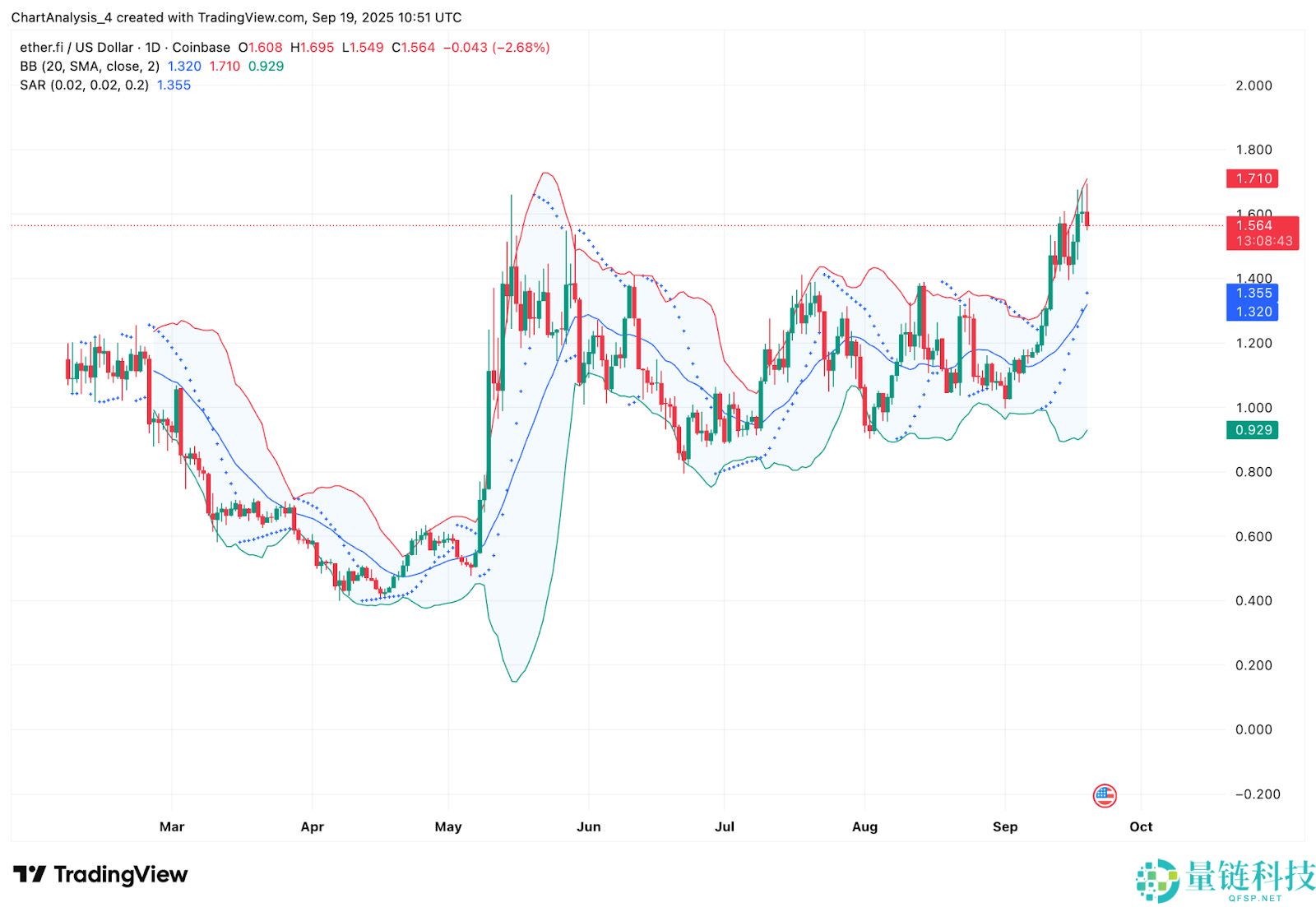This screenshot has height=907, width=1316.
Task: Click the blue 1.320 basis price tag
Action: pyautogui.click(x=1253, y=312)
